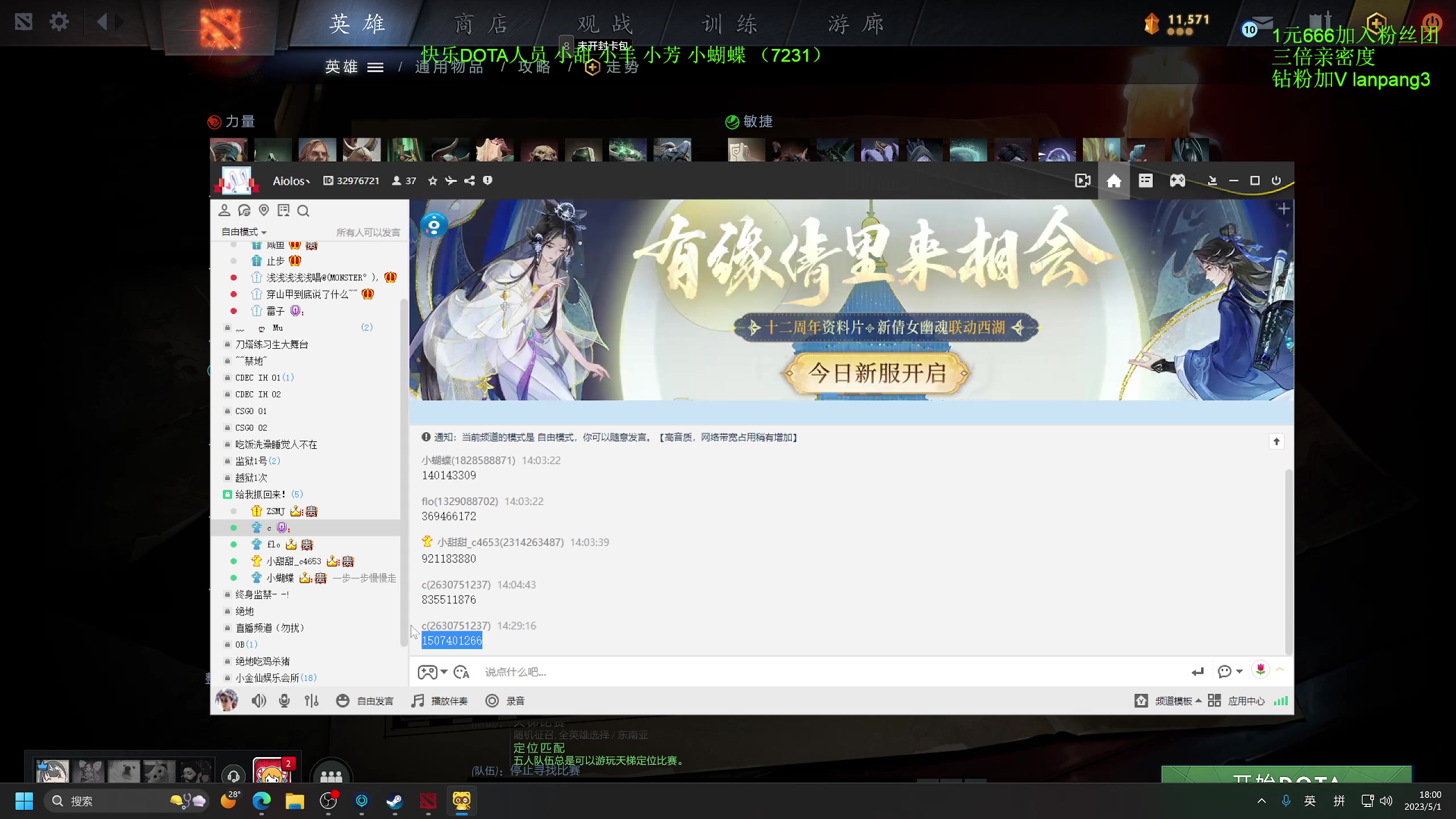This screenshot has height=819, width=1456.
Task: Open the 游廊 Arcade tab
Action: click(856, 24)
